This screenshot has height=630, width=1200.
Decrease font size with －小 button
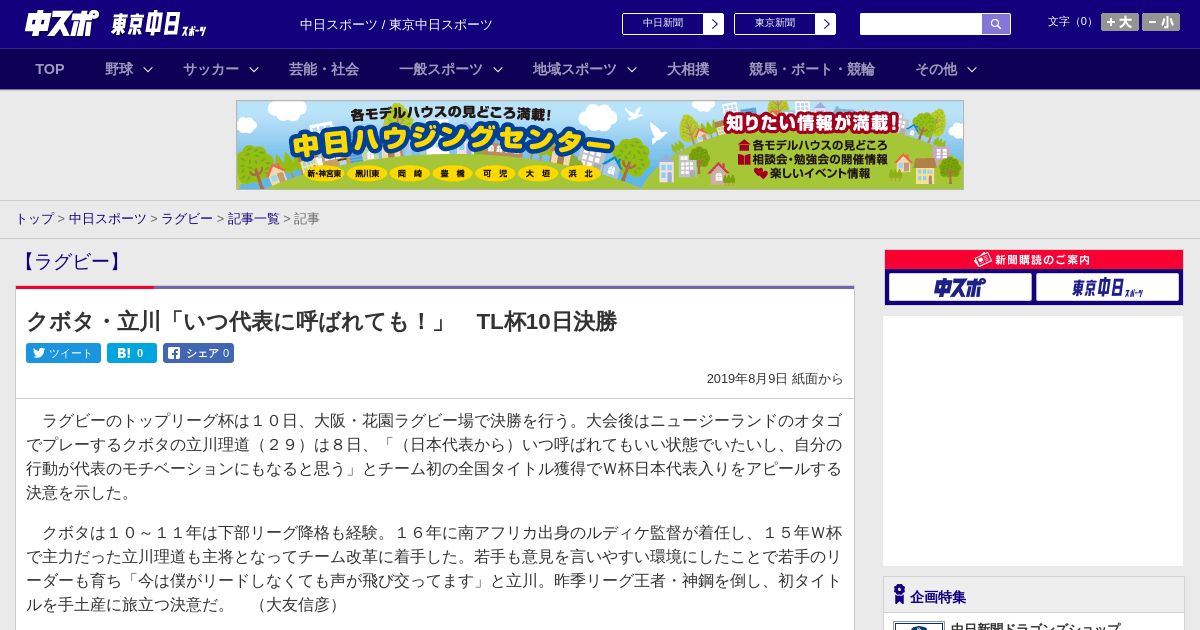[x=1161, y=22]
